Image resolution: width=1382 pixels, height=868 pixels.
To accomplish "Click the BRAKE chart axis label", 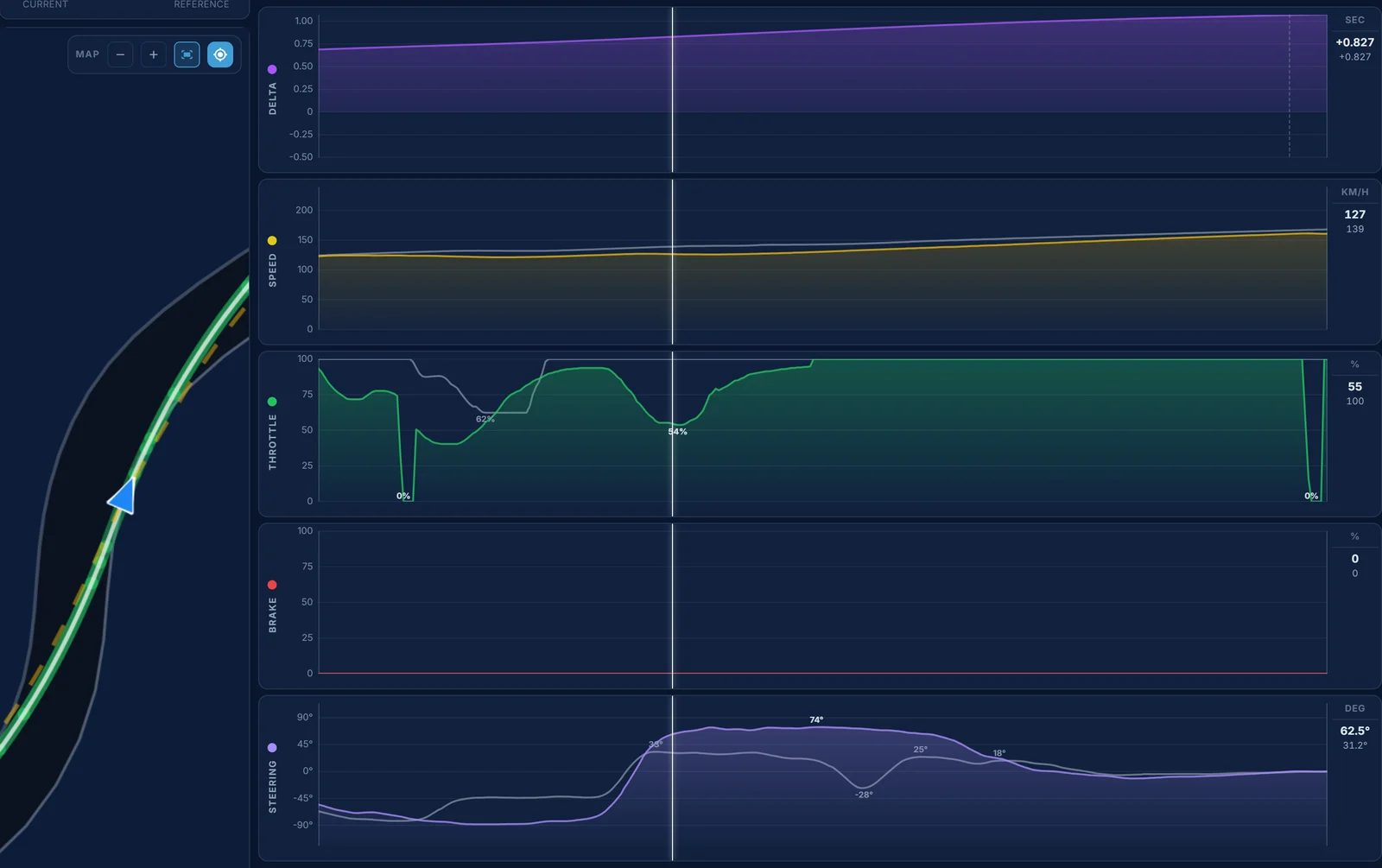I will 273,615.
